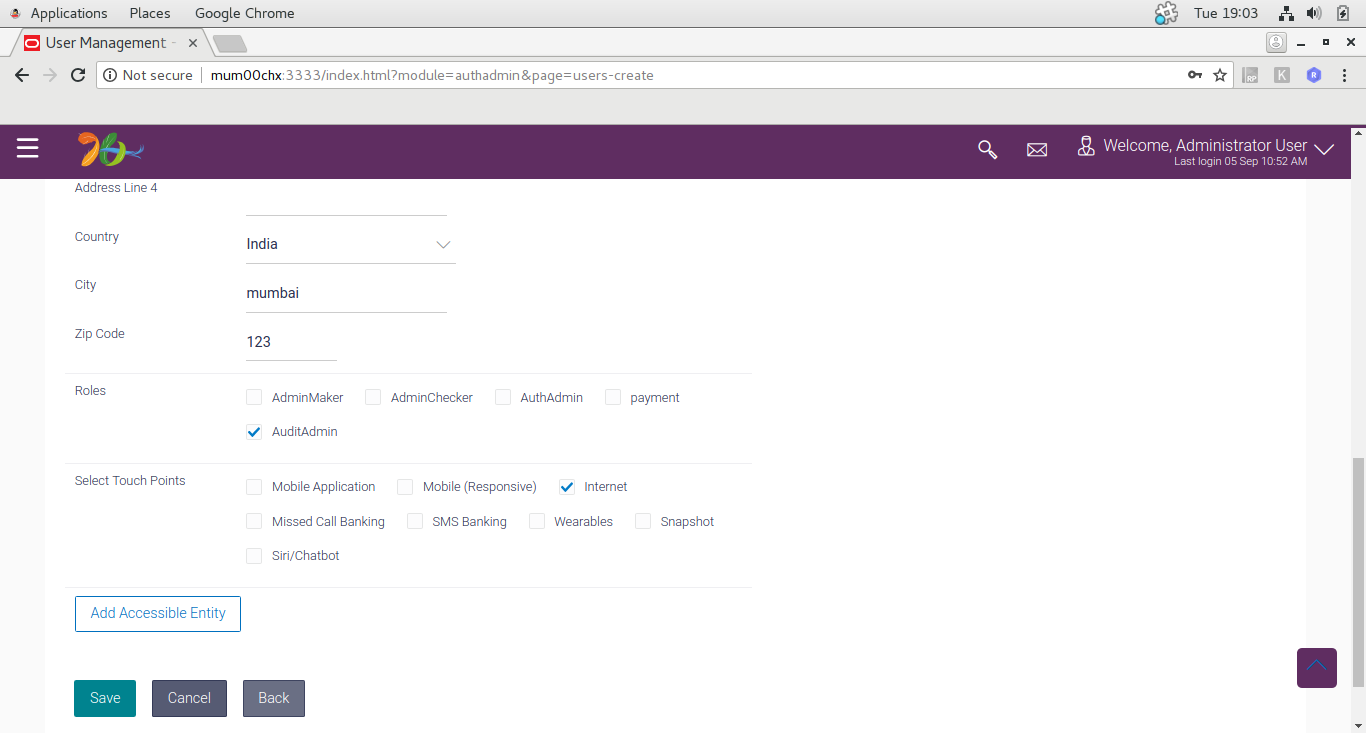Image resolution: width=1366 pixels, height=733 pixels.
Task: Click Add Accessible Entity
Action: (158, 613)
